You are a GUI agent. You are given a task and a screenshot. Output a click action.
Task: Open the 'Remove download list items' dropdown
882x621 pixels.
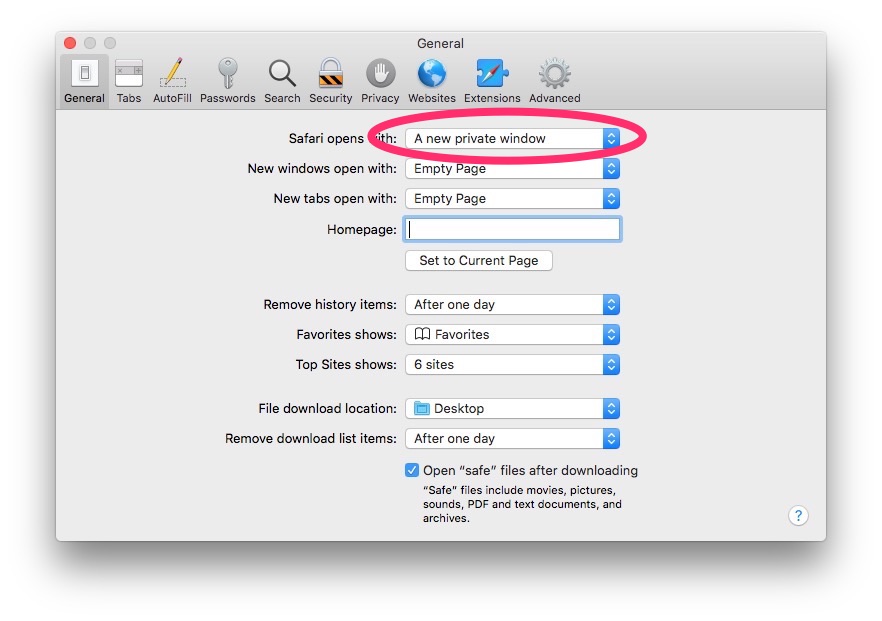512,438
